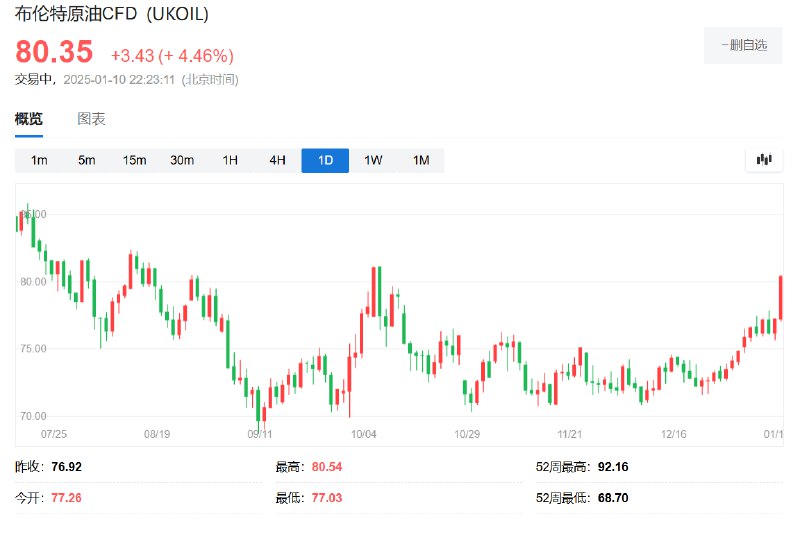The width and height of the screenshot is (800, 537).
Task: Click the 10/29 date axis label
Action: (467, 434)
